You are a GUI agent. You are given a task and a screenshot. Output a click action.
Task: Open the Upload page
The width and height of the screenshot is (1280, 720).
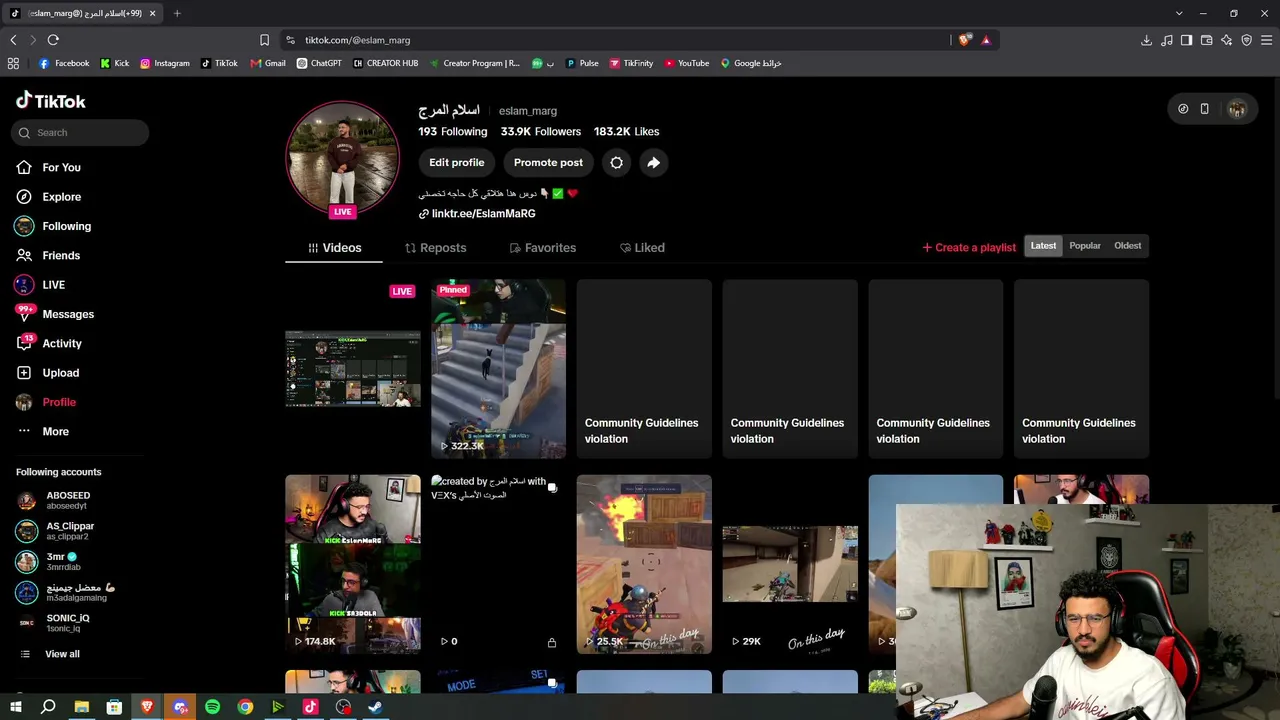click(60, 373)
